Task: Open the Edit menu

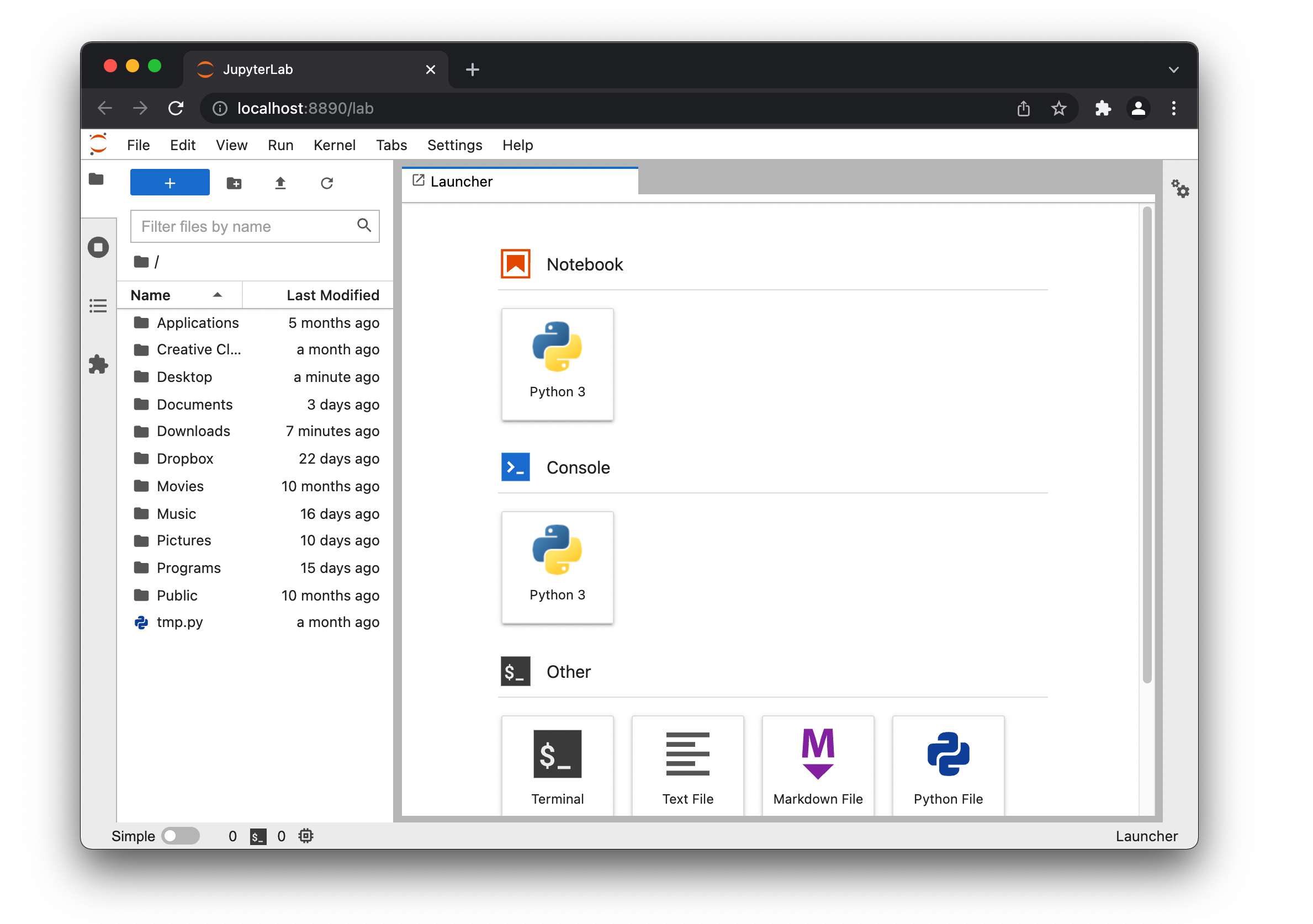Action: point(183,145)
